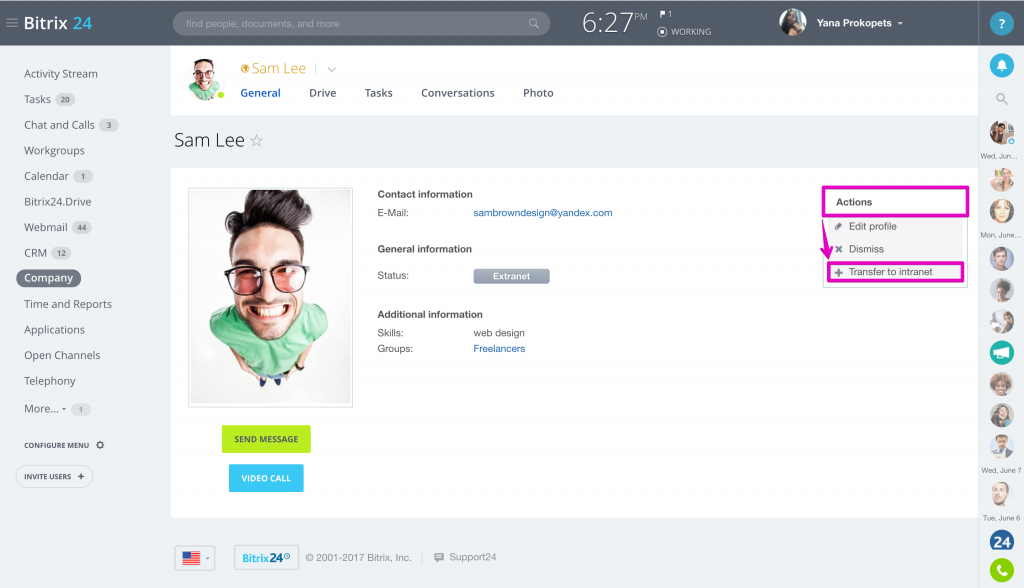Open Telephony in the sidebar
Viewport: 1024px width, 588px height.
(x=50, y=381)
